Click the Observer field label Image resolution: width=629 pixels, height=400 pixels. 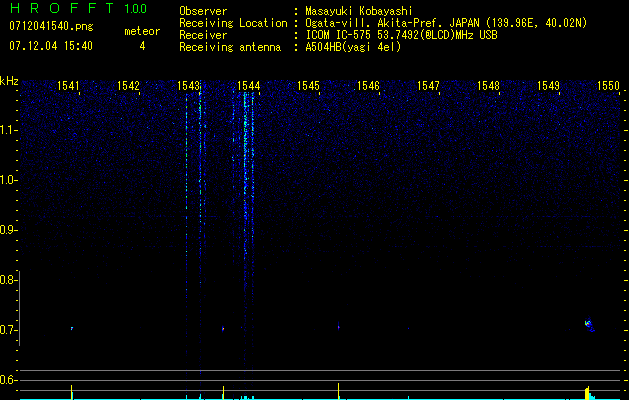203,11
